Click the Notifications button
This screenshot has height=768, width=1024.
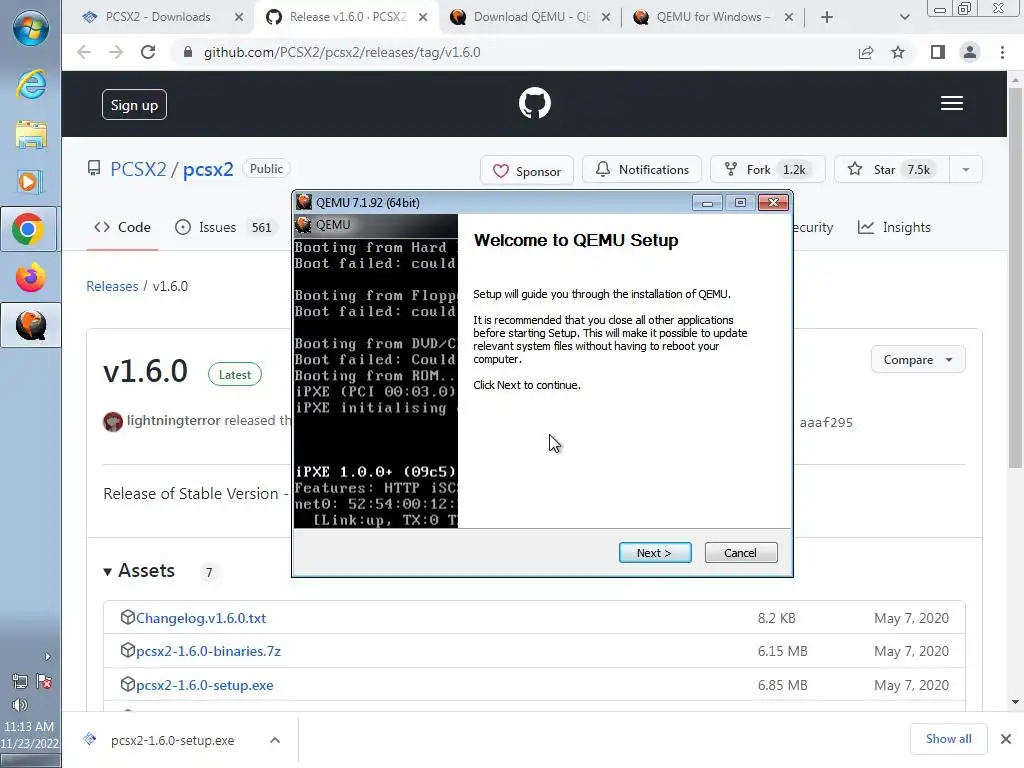pos(642,170)
